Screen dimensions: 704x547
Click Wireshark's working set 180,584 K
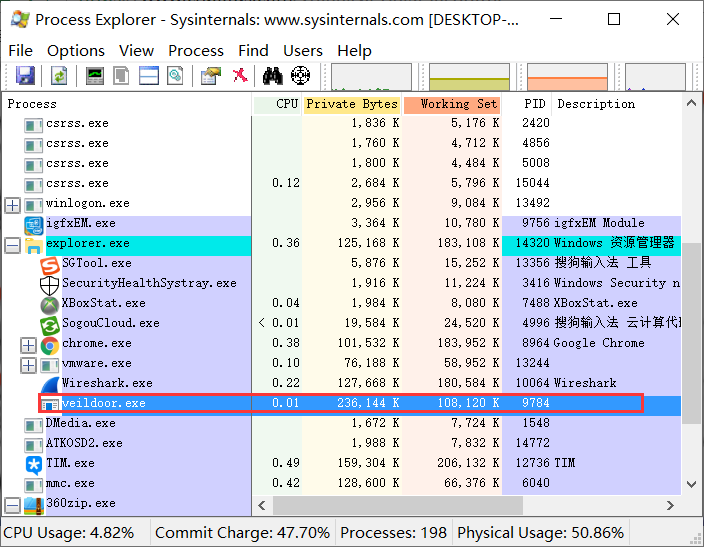pos(468,383)
